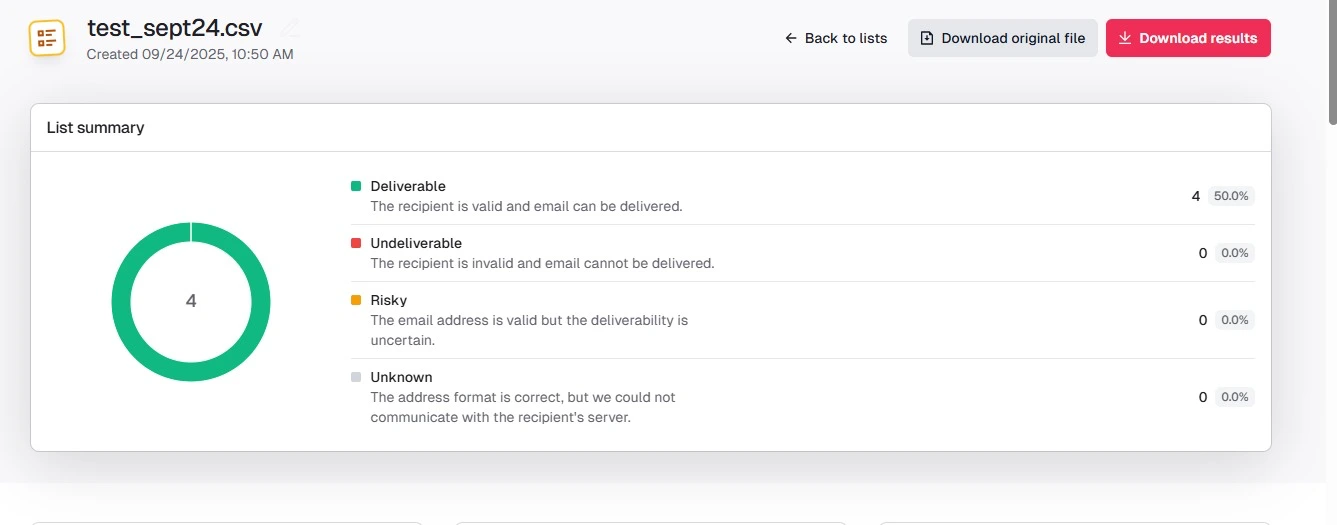
Task: Select the gray Unknown legend square
Action: pyautogui.click(x=356, y=377)
